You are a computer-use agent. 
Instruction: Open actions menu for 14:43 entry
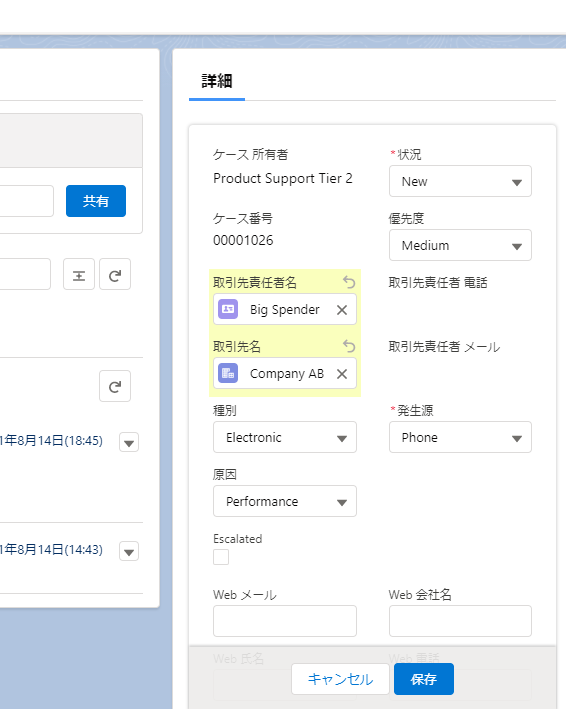pos(129,551)
